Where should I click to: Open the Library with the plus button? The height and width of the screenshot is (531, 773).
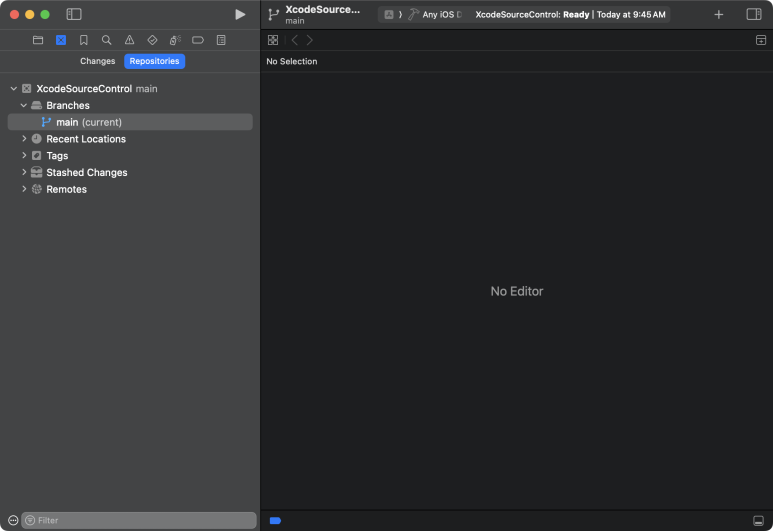tap(719, 15)
